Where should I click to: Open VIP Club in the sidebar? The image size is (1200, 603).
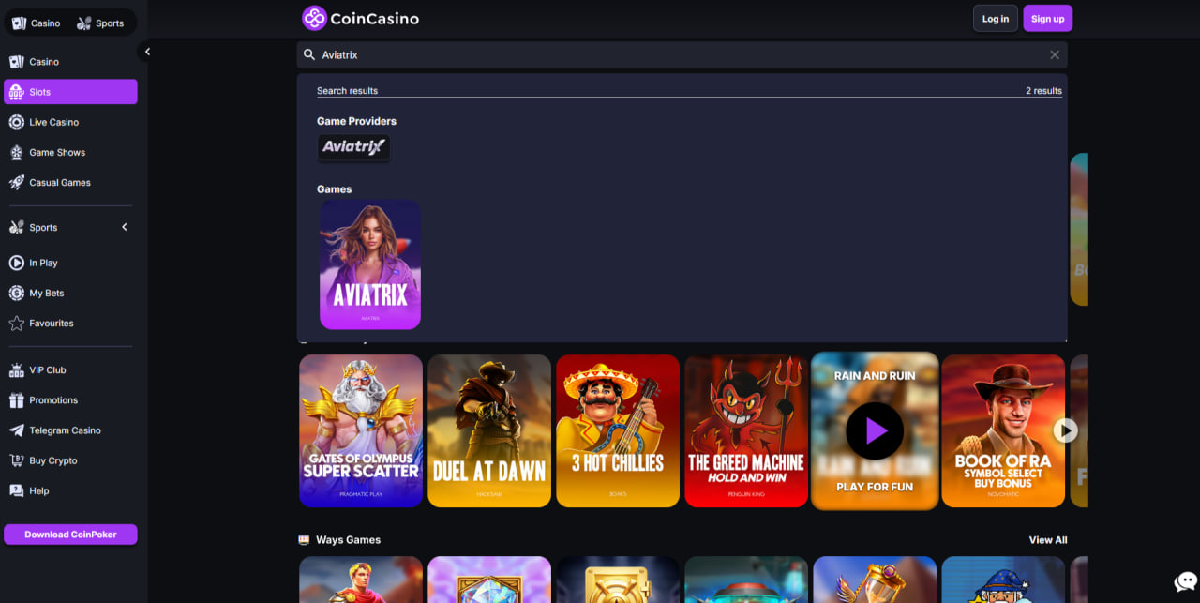(x=70, y=370)
